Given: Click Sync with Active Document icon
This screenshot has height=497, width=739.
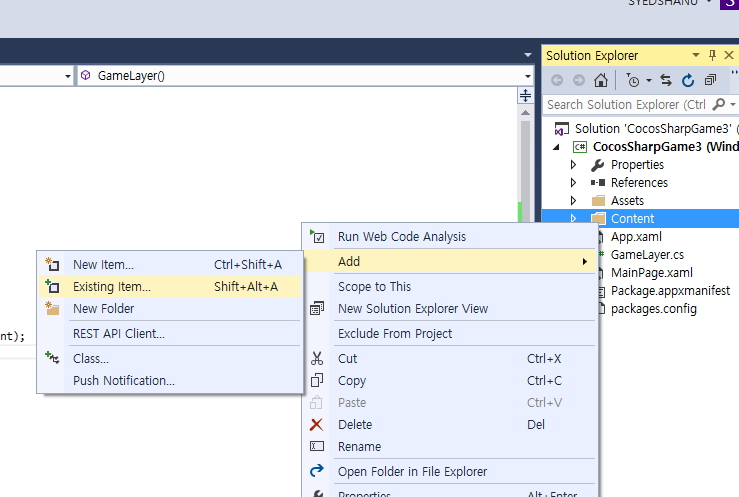Looking at the screenshot, I should click(666, 80).
